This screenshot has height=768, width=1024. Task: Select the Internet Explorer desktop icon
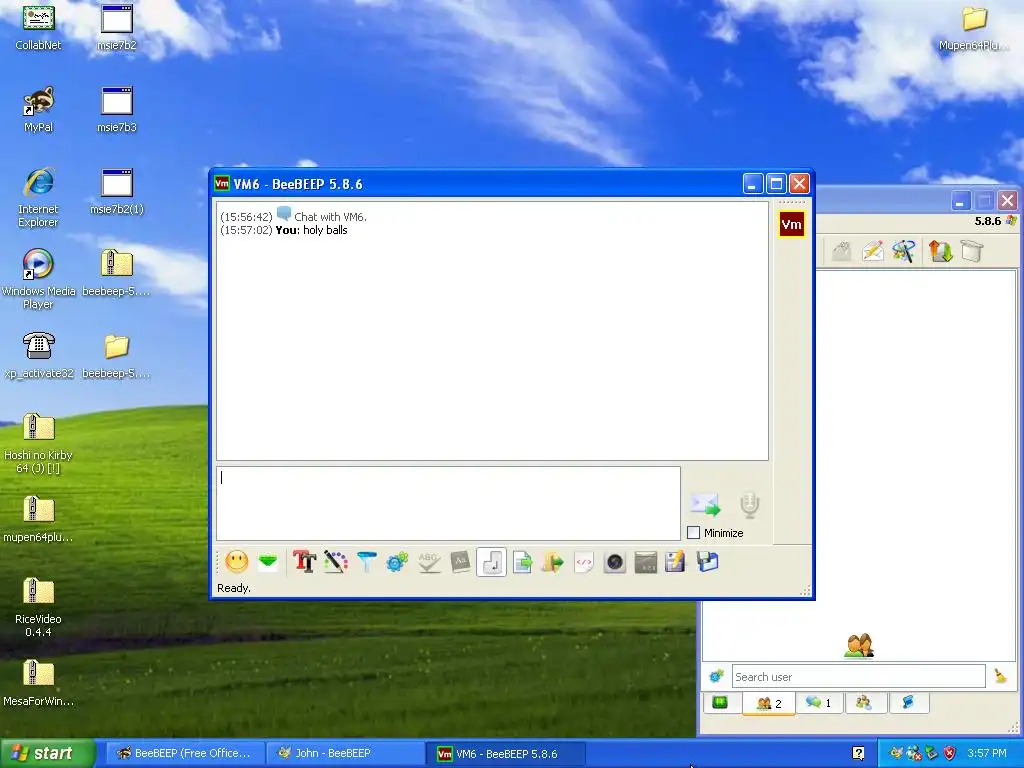(x=39, y=197)
